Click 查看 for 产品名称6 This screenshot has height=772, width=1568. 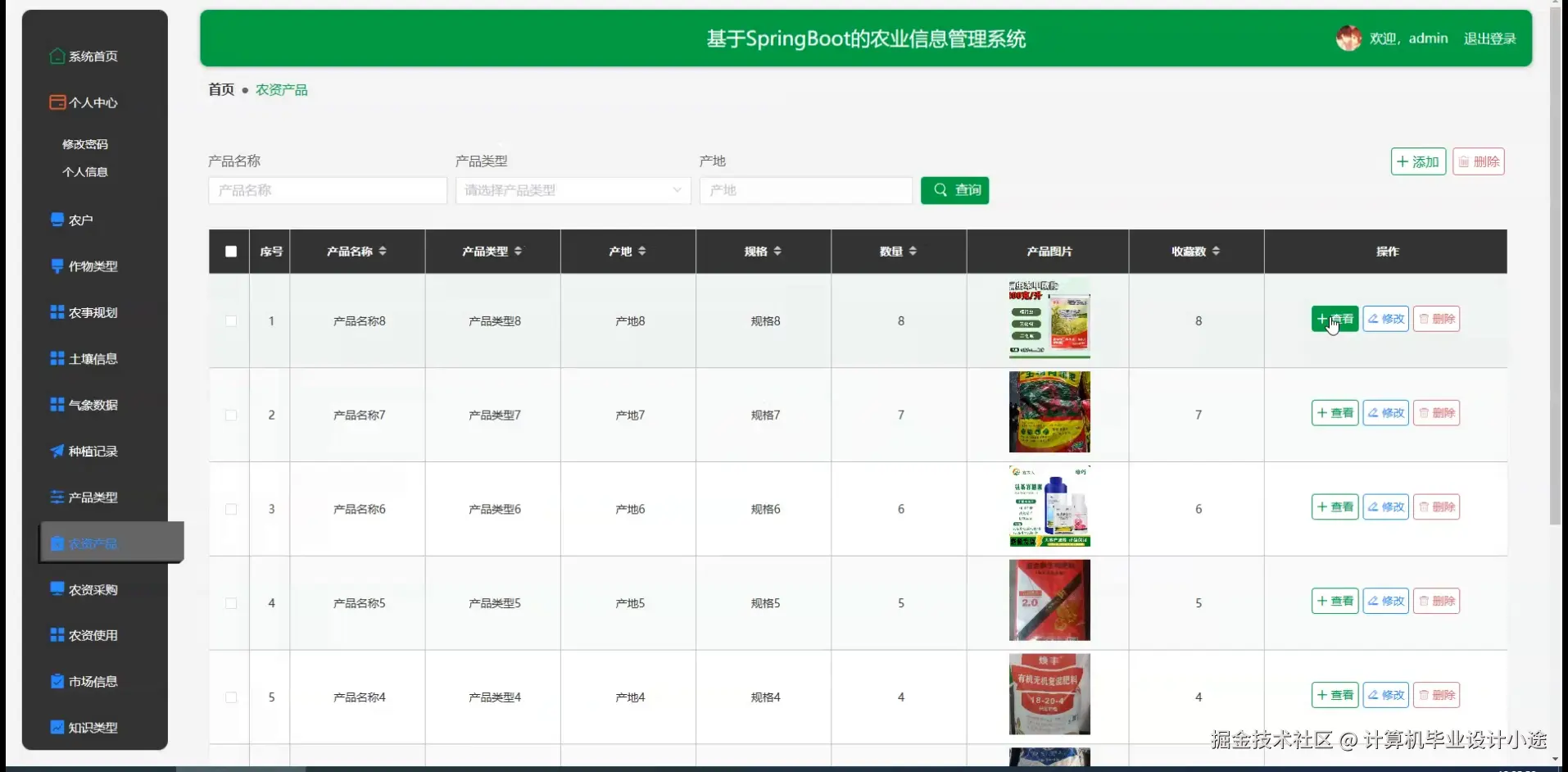coord(1335,506)
